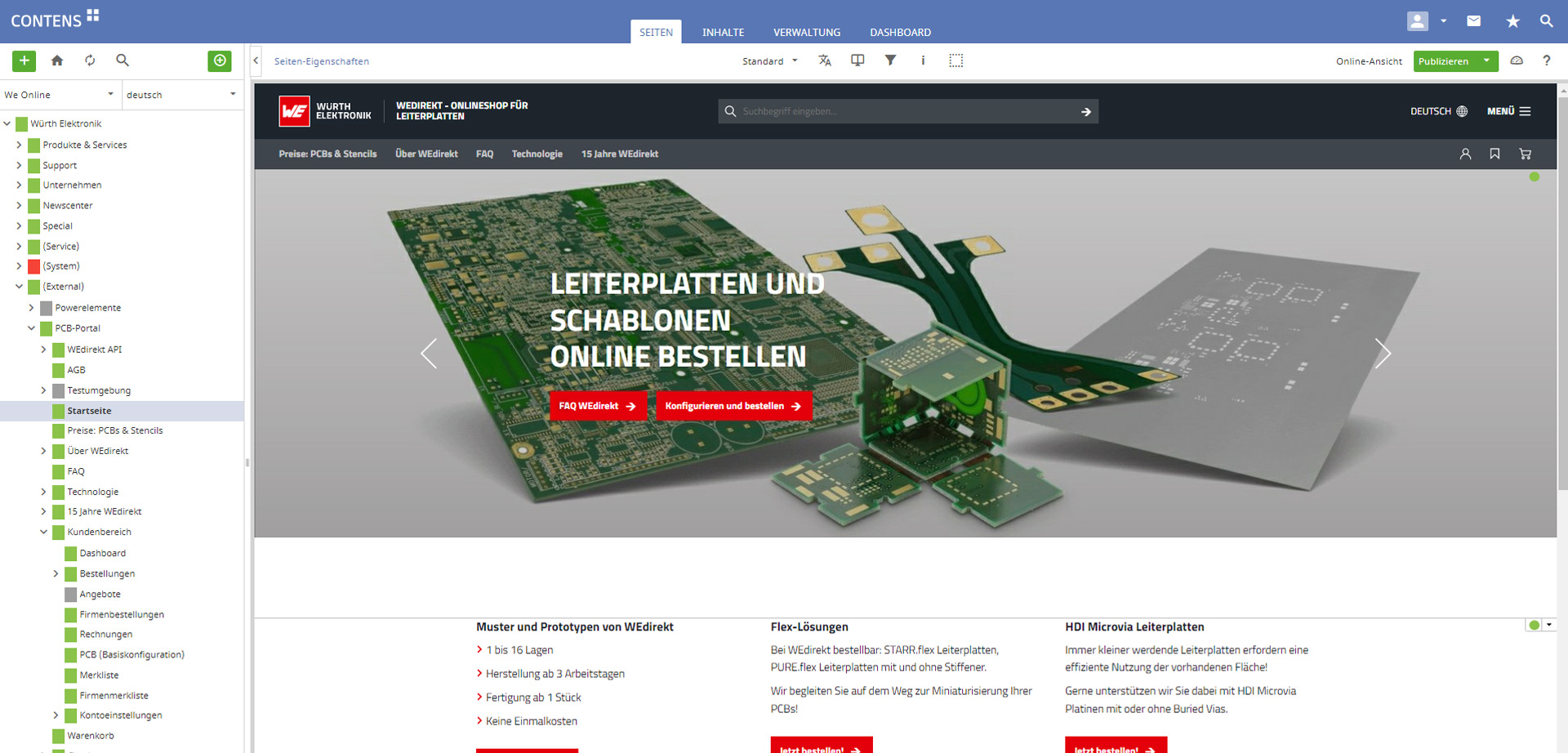Open the page info icon
This screenshot has height=753, width=1568.
(923, 60)
